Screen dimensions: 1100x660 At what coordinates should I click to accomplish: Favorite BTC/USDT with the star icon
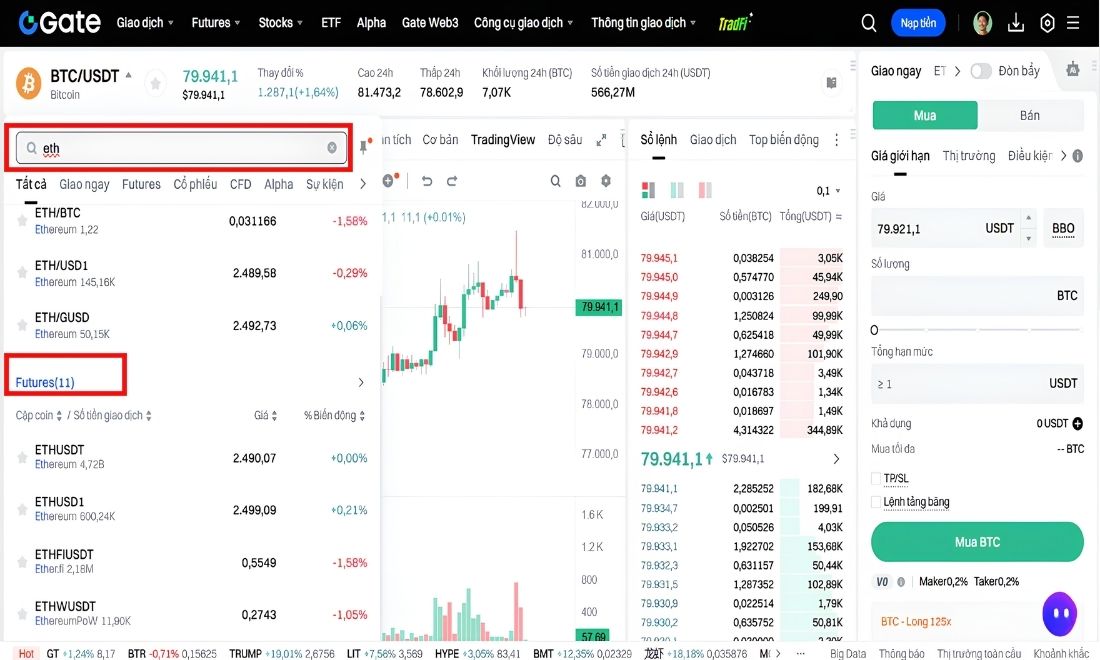pyautogui.click(x=155, y=84)
